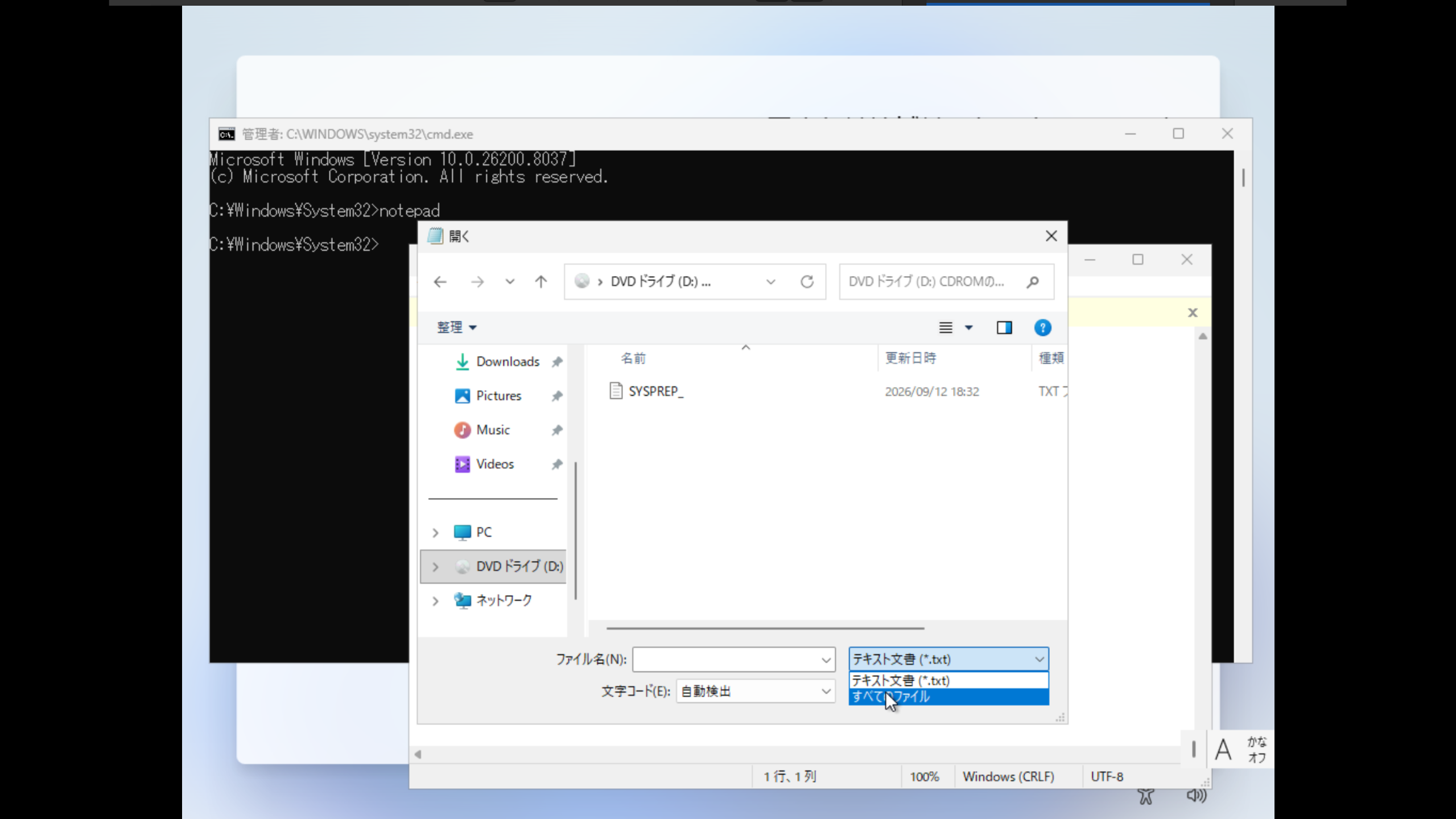Choose すべてのファイル from the list
Viewport: 1456px width, 819px height.
948,697
